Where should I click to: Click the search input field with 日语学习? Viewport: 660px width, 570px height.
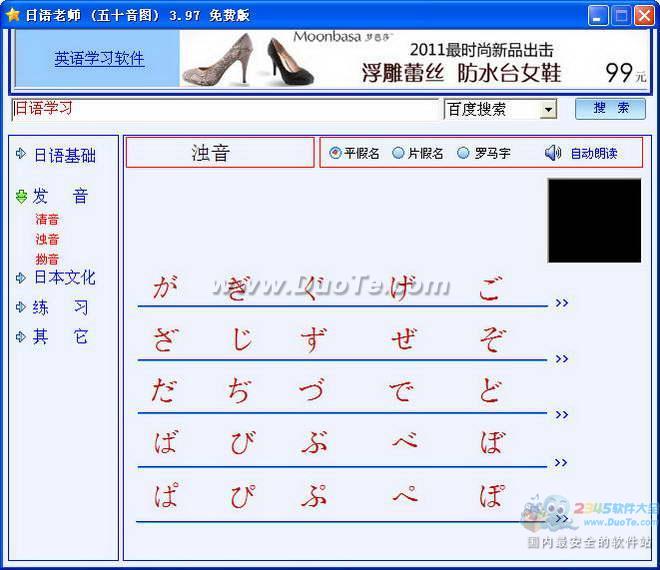(x=225, y=110)
